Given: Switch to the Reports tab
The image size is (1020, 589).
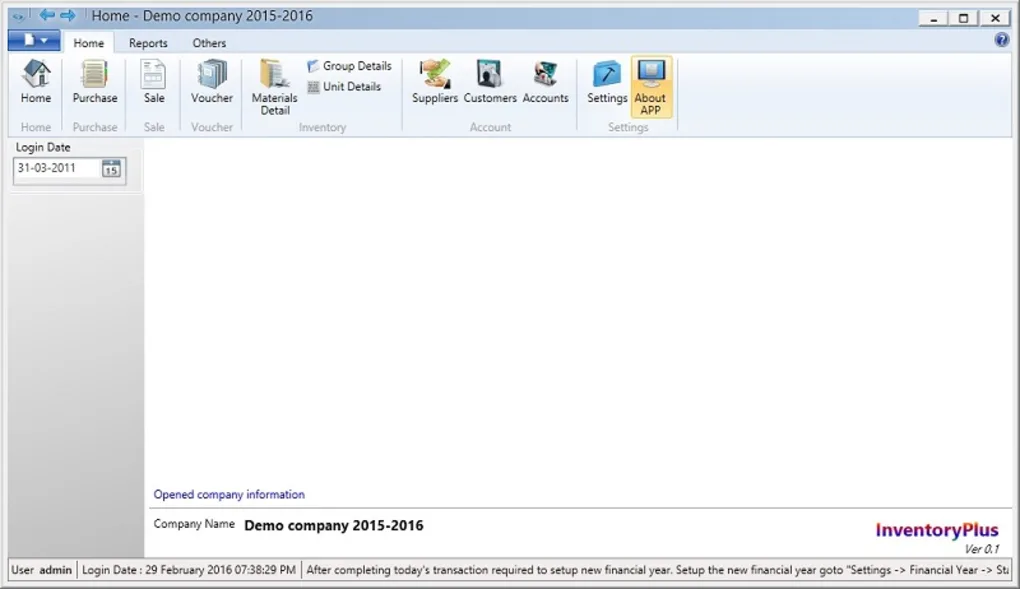Looking at the screenshot, I should click(x=147, y=43).
